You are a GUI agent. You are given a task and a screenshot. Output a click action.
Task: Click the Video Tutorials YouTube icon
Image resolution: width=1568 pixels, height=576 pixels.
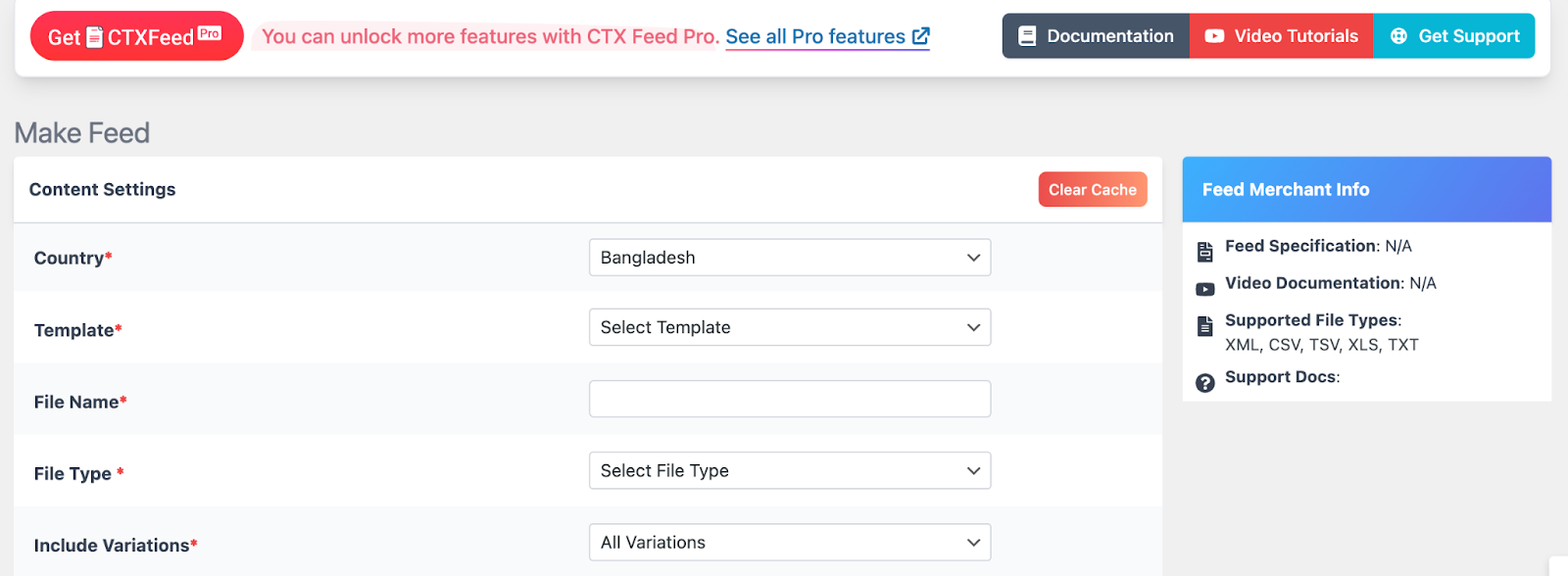point(1214,36)
